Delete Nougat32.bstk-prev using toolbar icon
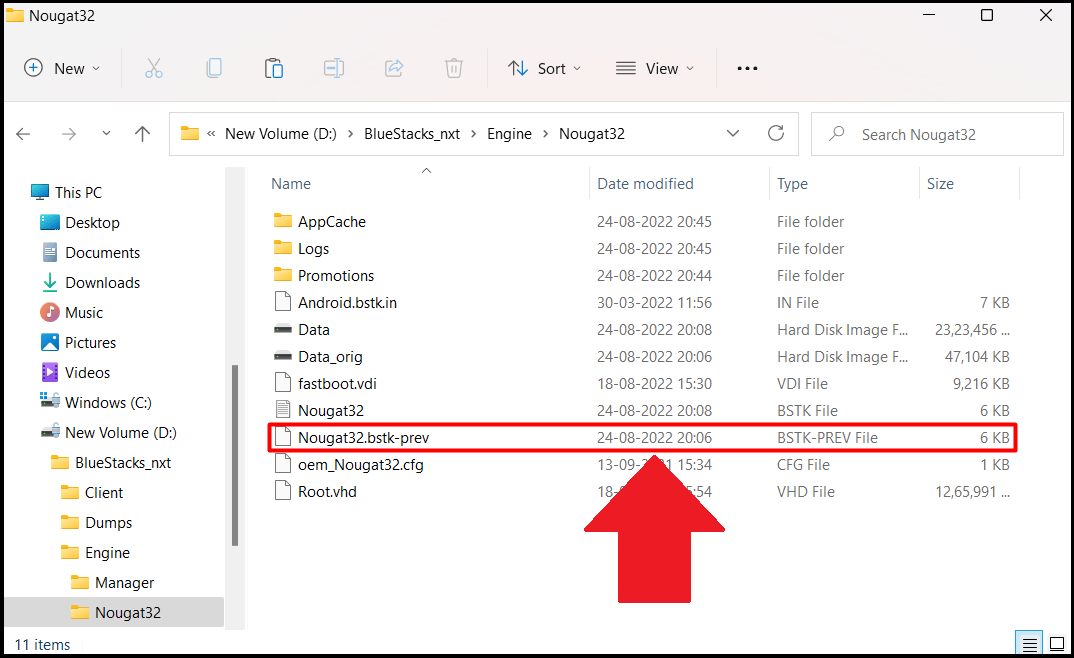The height and width of the screenshot is (658, 1074). 454,68
